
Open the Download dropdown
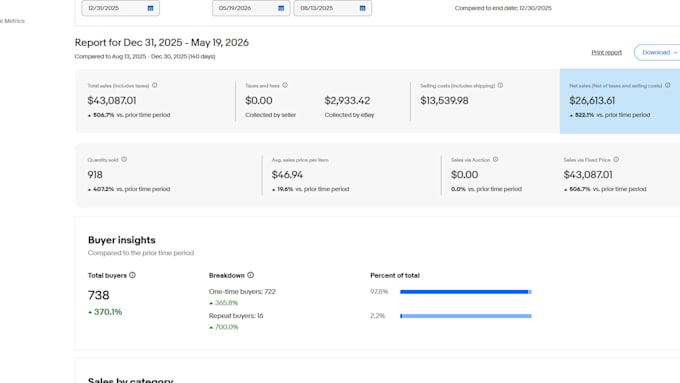click(658, 52)
